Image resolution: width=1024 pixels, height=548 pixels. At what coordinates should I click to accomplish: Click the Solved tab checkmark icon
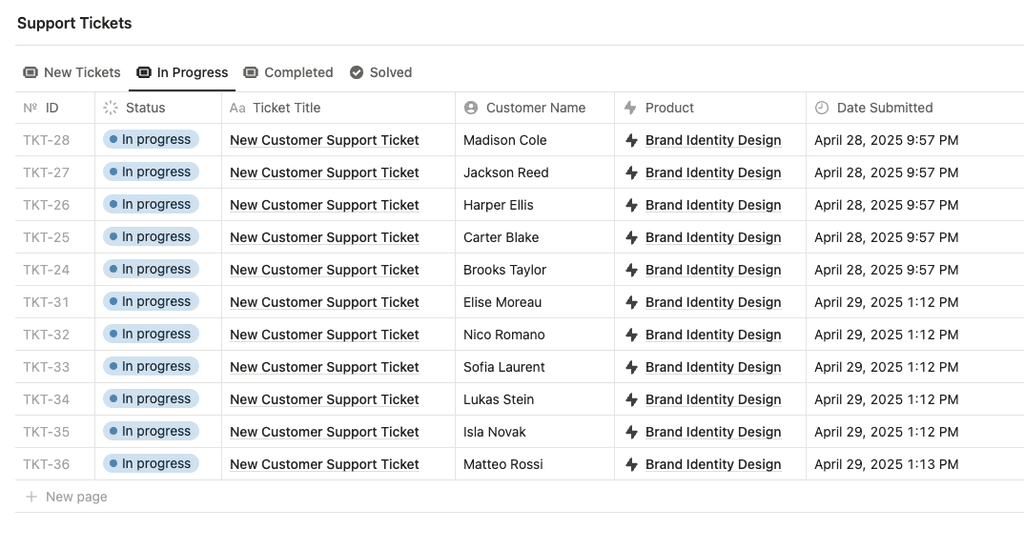(x=356, y=73)
